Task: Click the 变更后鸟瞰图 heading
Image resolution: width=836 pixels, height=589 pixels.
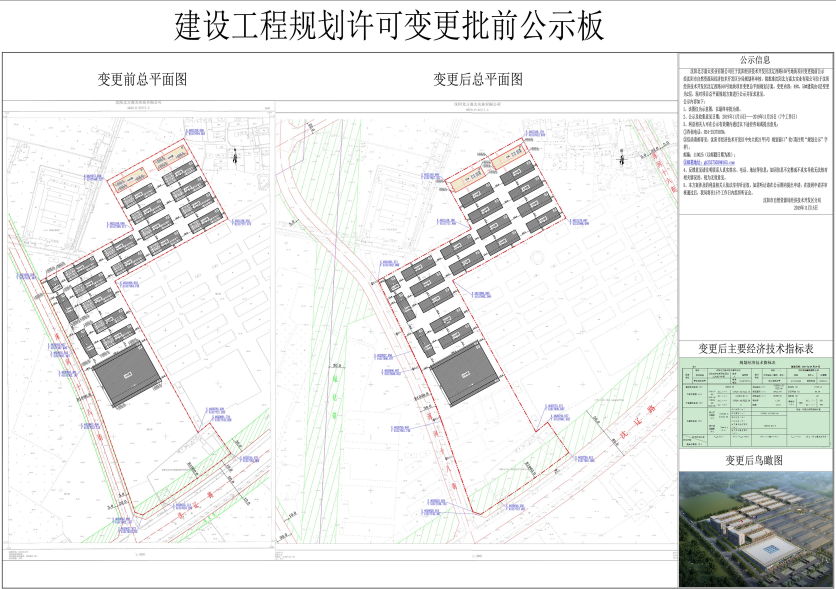Action: pos(755,461)
